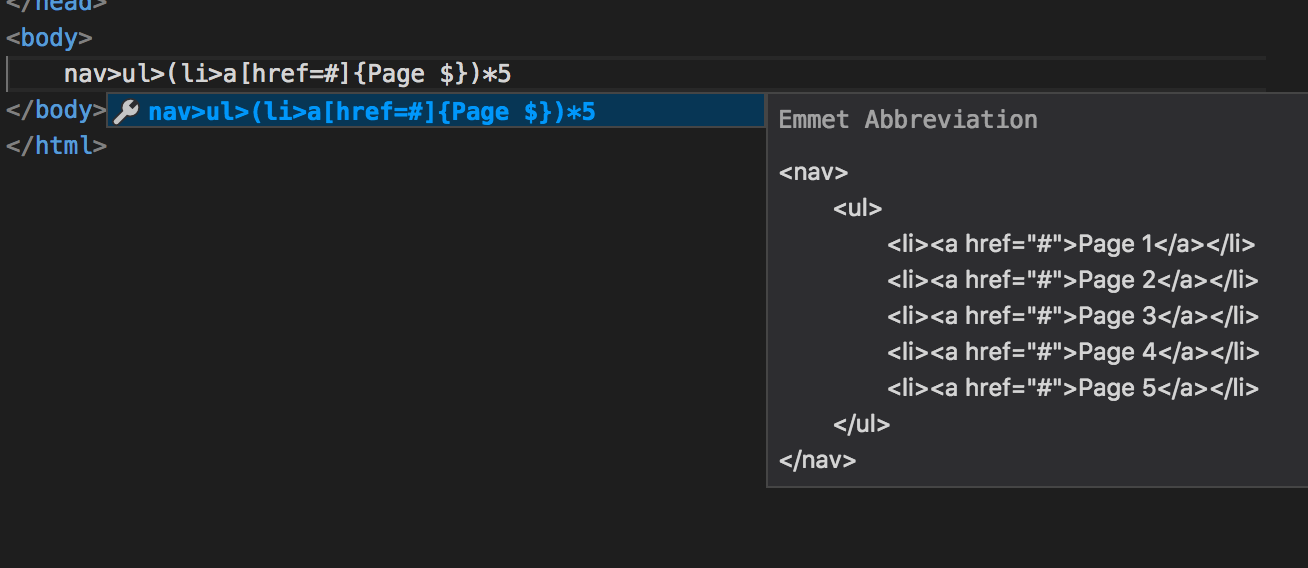The image size is (1308, 568).
Task: Click the wrench icon in the Emmet suggestion
Action: (x=126, y=112)
